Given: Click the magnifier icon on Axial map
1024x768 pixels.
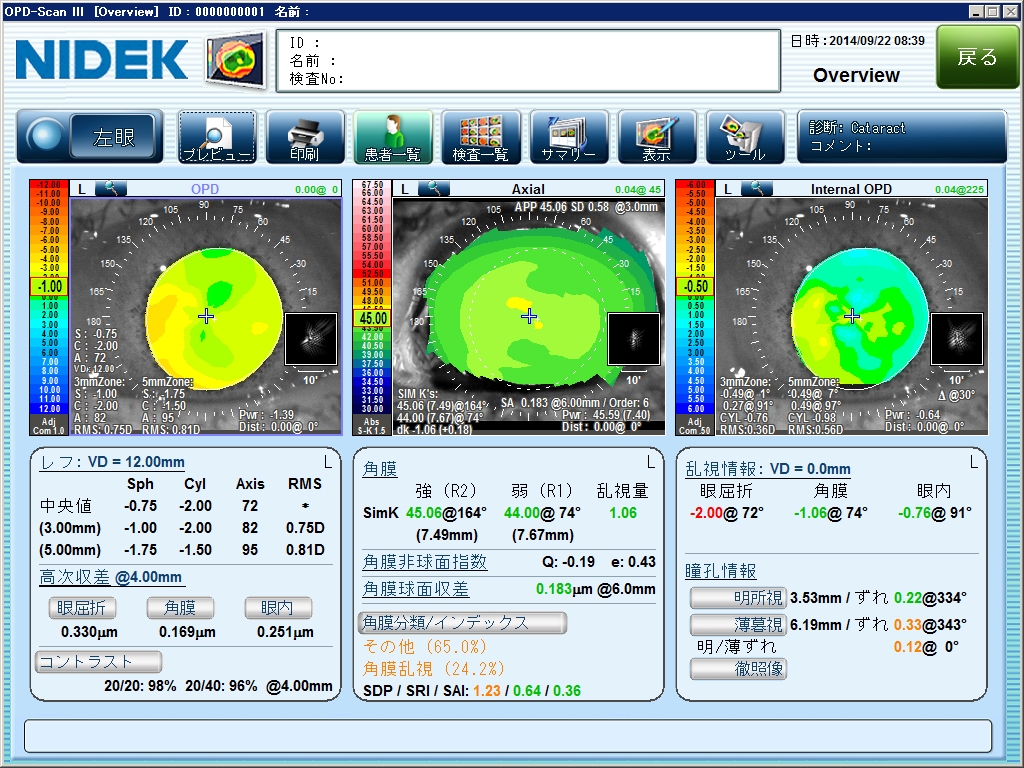Looking at the screenshot, I should click(434, 188).
